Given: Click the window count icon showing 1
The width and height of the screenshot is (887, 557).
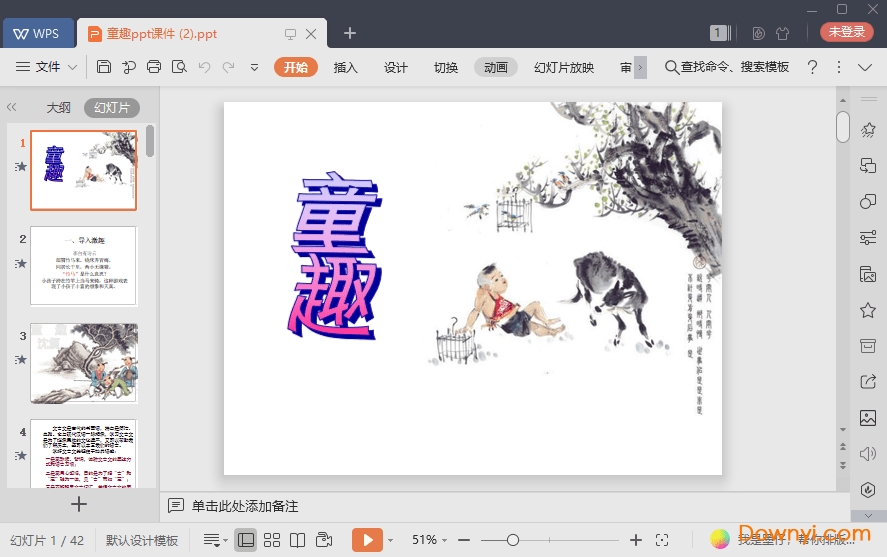Looking at the screenshot, I should click(x=720, y=33).
